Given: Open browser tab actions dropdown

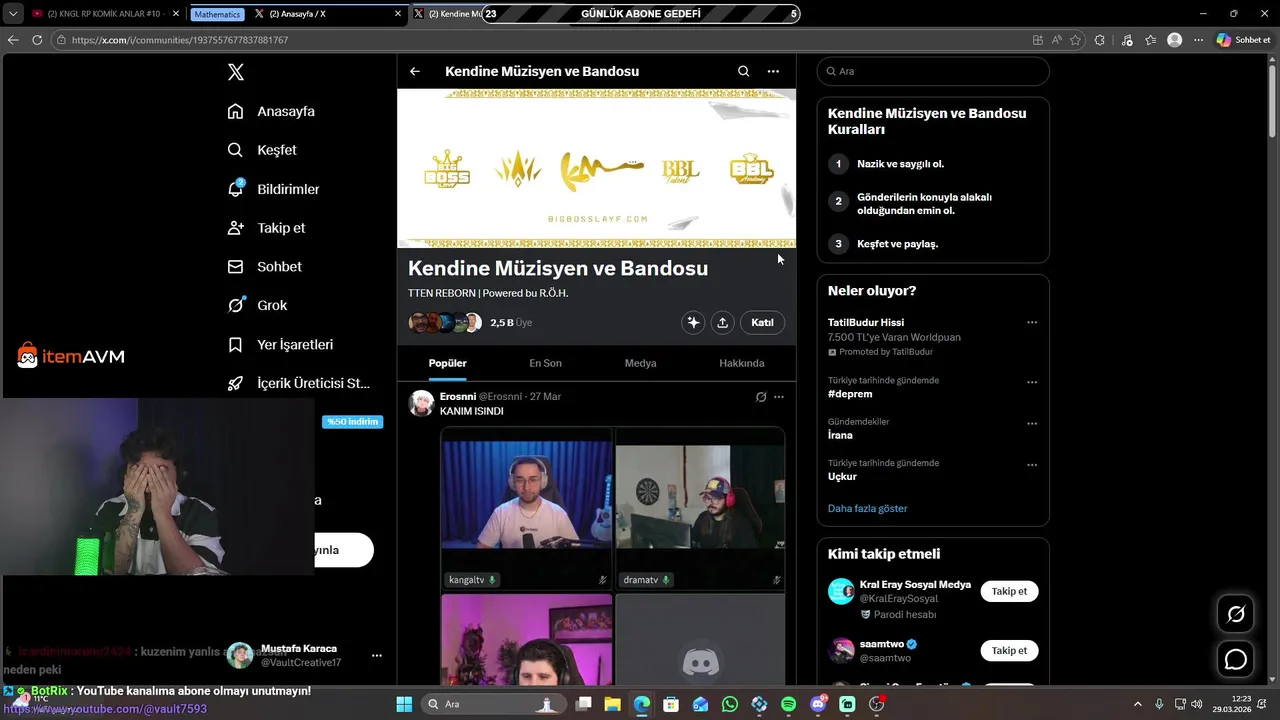Looking at the screenshot, I should [13, 14].
